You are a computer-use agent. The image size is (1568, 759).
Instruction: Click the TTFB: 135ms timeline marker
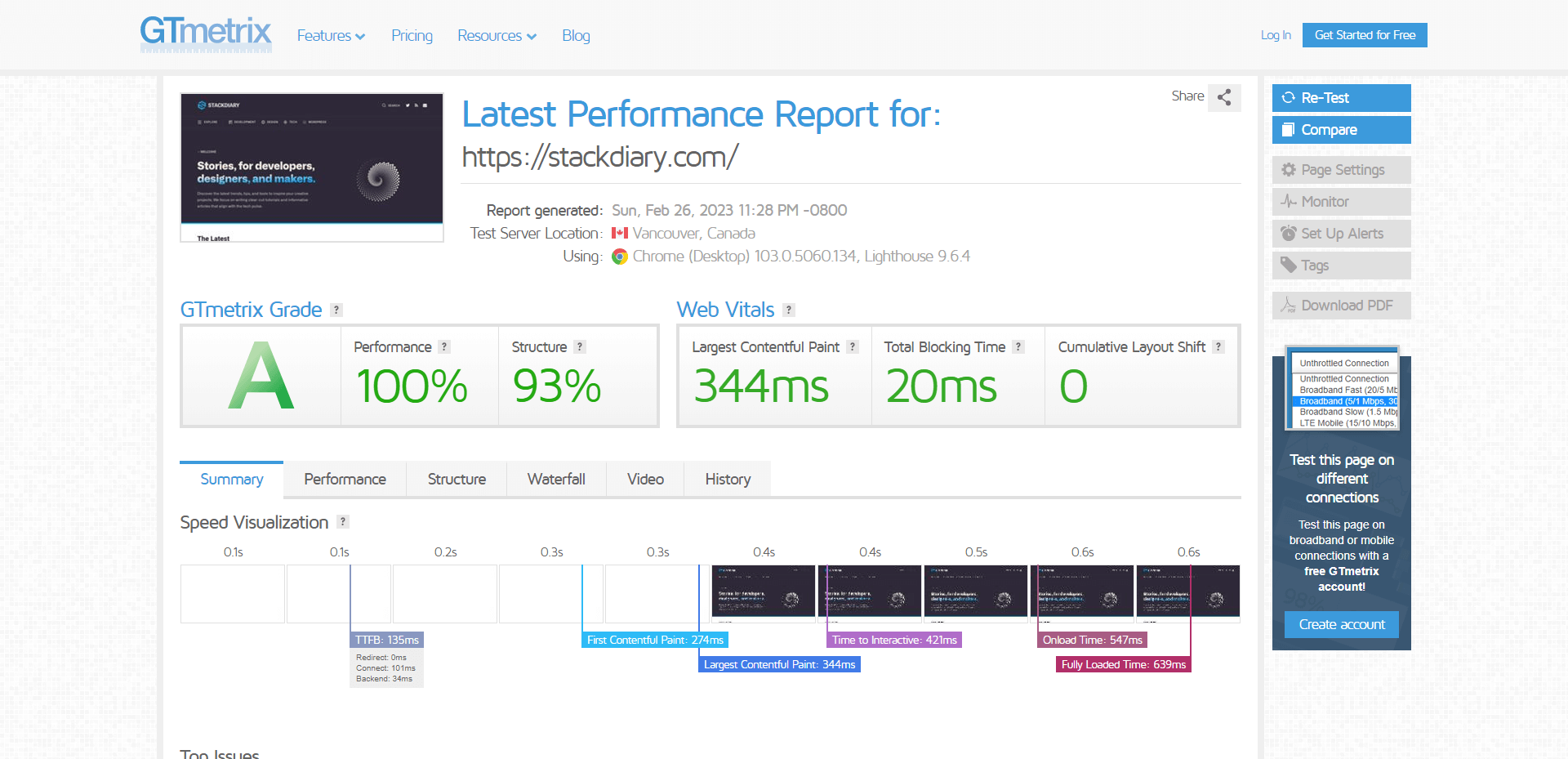point(387,640)
